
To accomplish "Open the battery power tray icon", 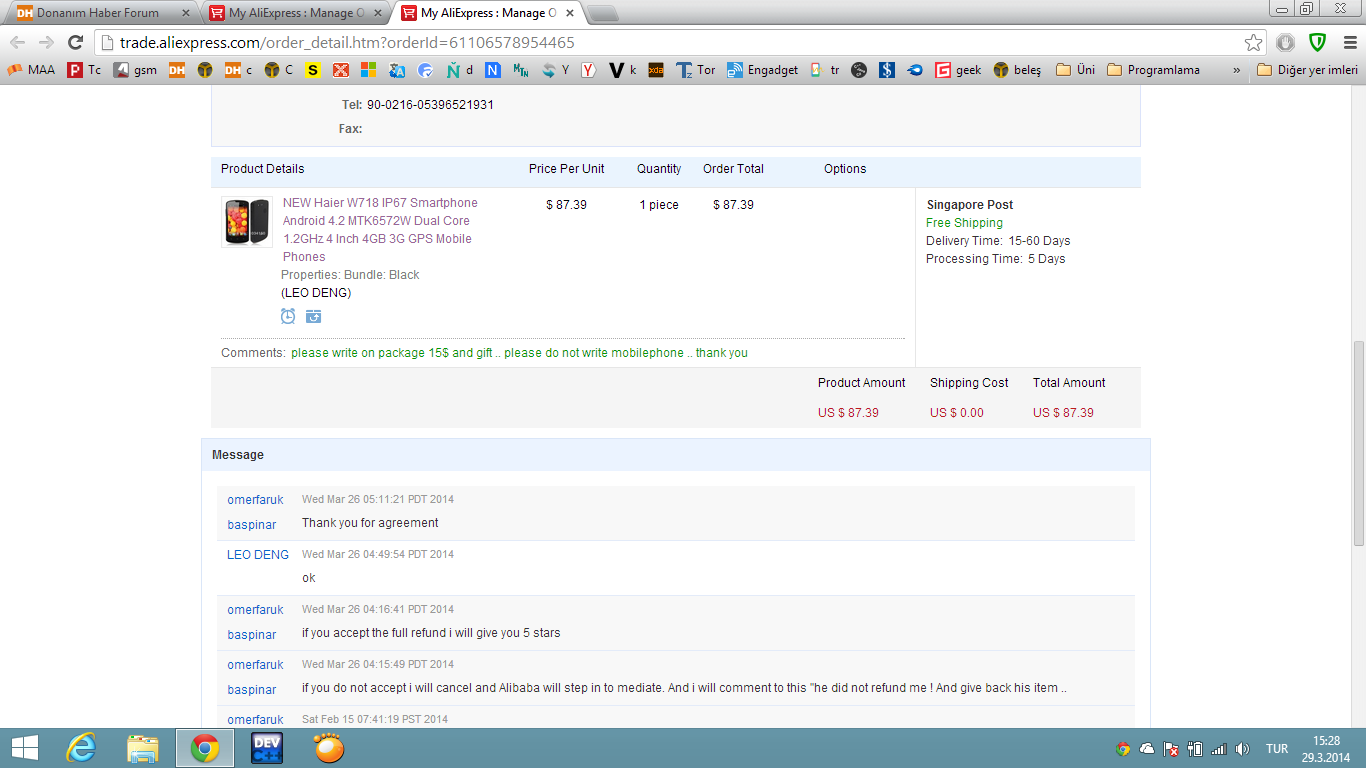I will click(1195, 749).
